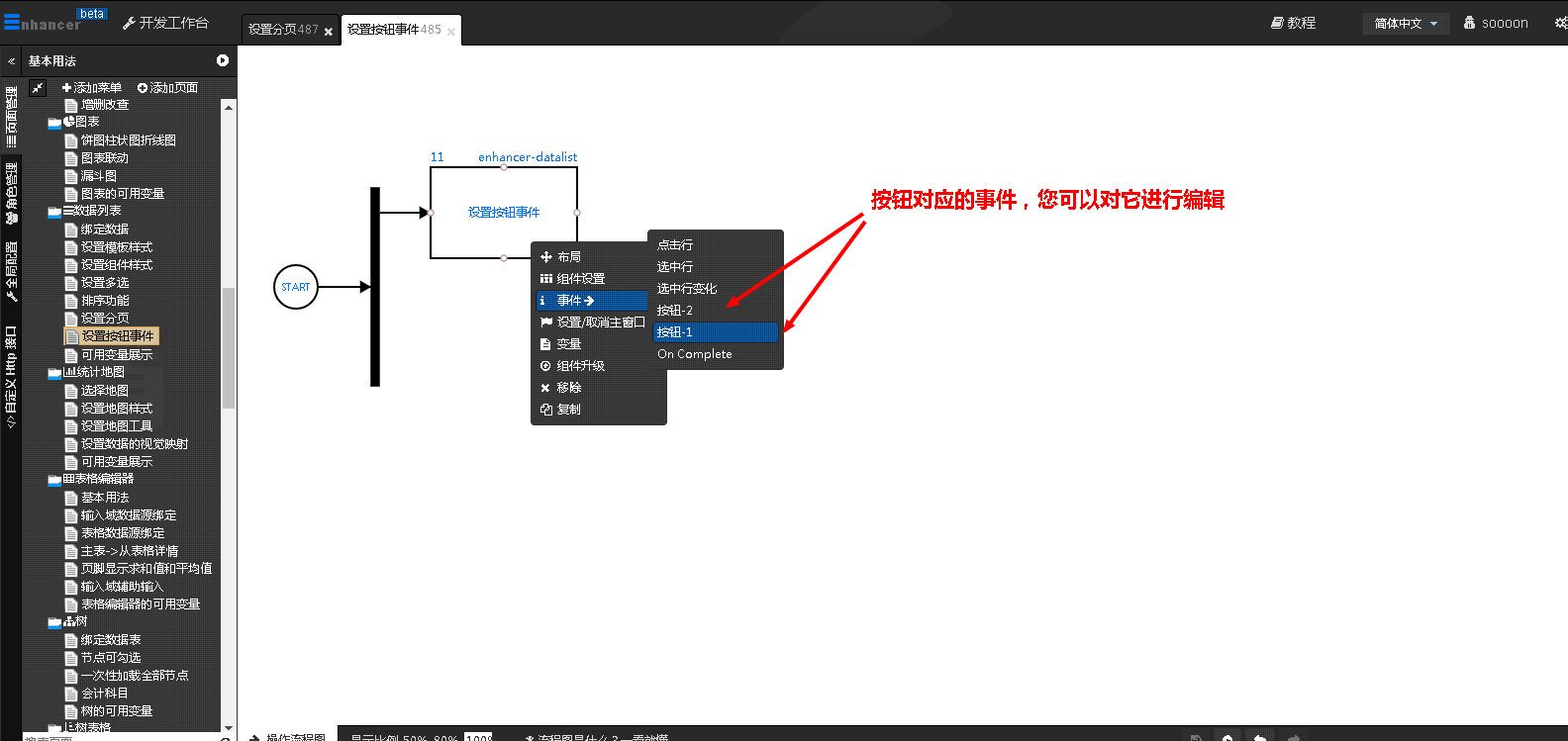Select 复制 in the context menu
1568x741 pixels.
click(x=568, y=410)
